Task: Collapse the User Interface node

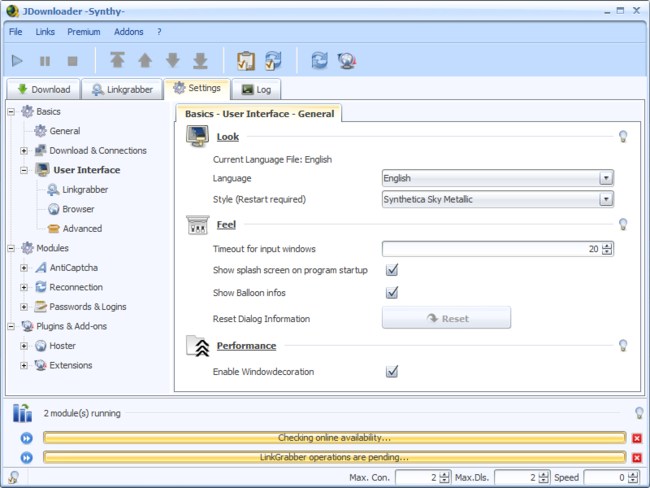Action: click(24, 170)
